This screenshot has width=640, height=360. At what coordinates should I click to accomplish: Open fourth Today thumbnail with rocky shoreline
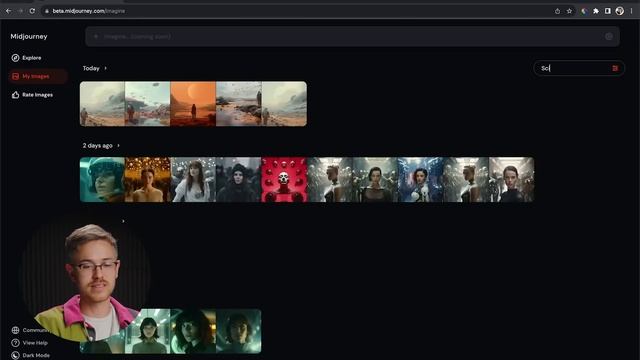pyautogui.click(x=238, y=104)
